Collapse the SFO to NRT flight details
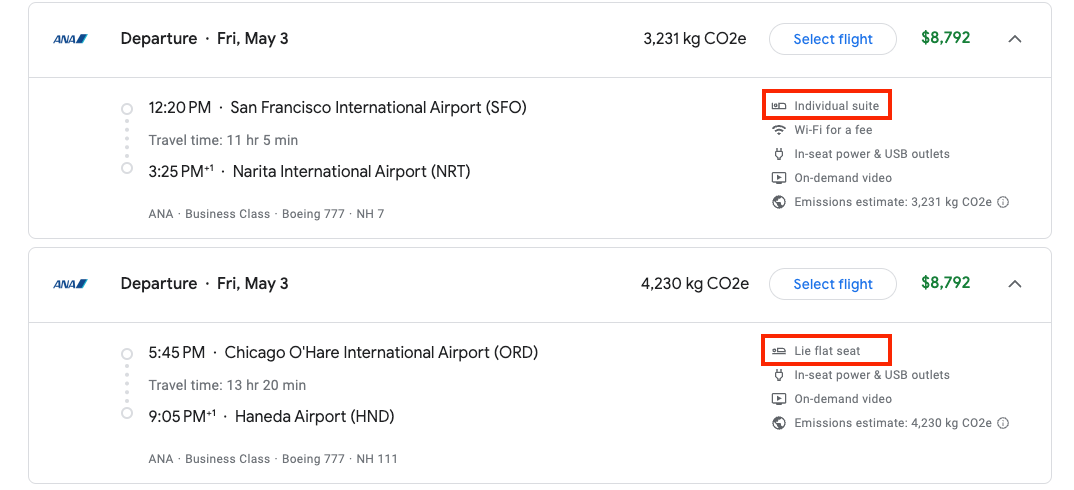Viewport: 1074px width, 490px height. (1015, 39)
